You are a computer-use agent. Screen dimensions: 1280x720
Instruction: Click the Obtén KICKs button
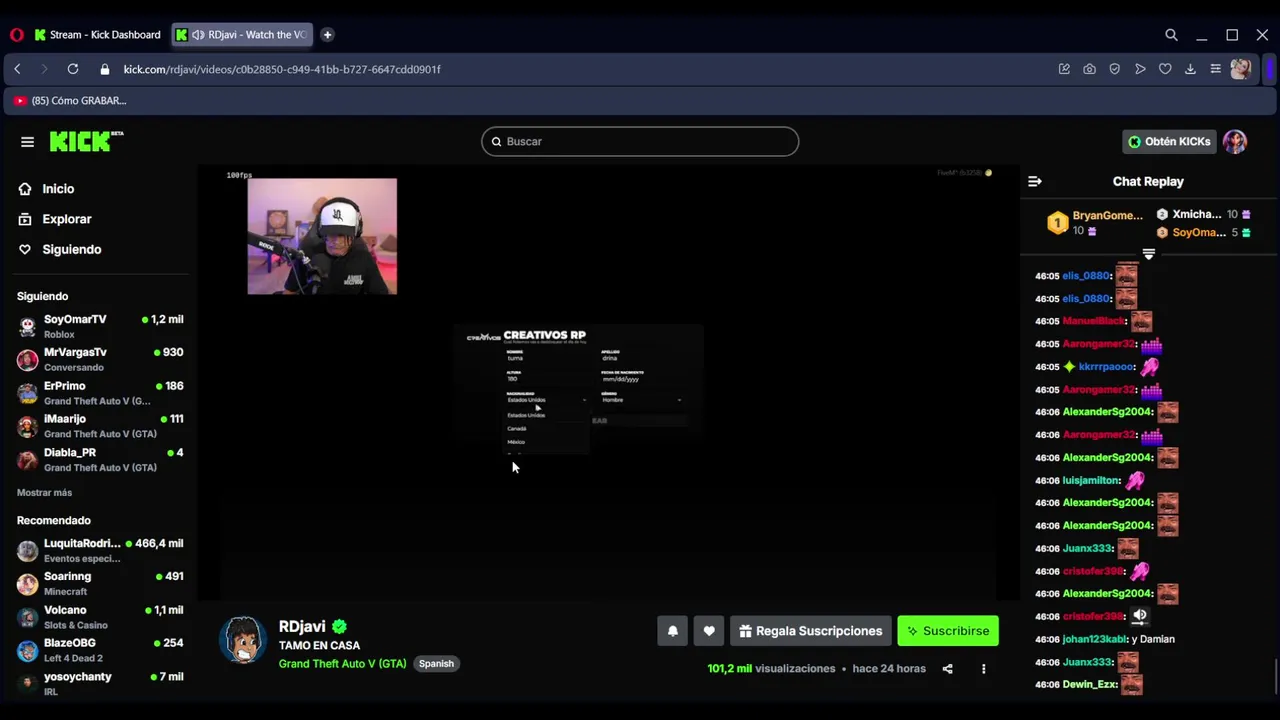tap(1169, 142)
